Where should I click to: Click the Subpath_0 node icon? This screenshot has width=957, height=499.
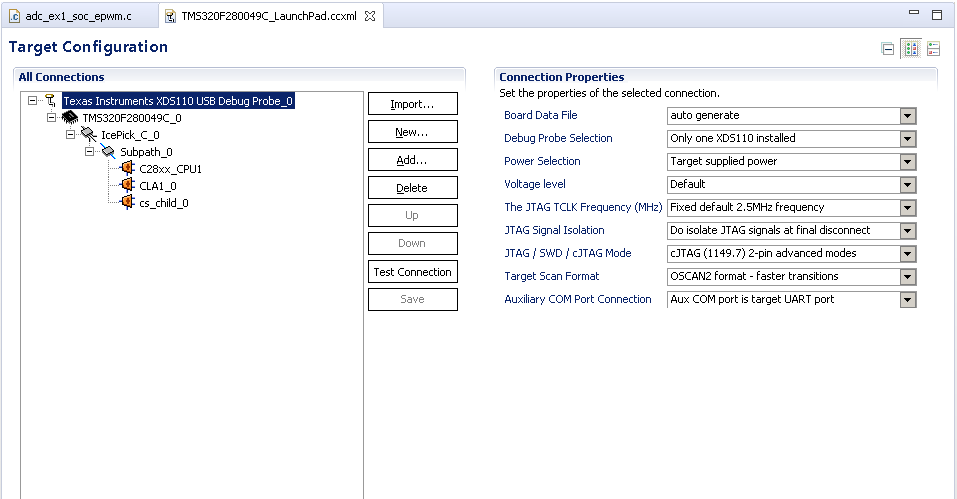pyautogui.click(x=108, y=151)
